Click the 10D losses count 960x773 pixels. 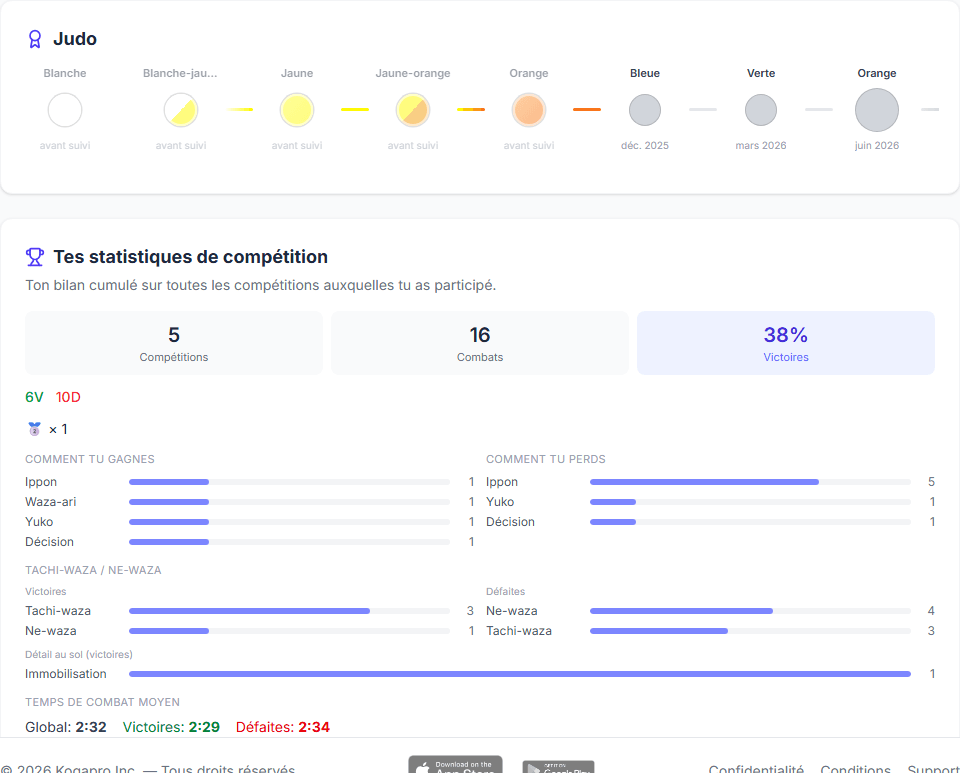(x=68, y=397)
